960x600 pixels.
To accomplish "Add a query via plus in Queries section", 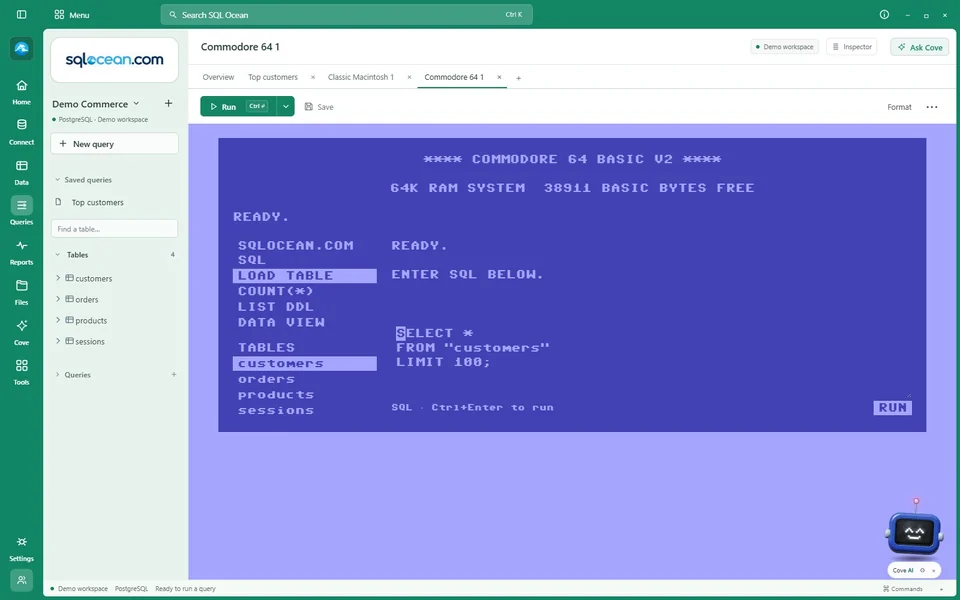I will click(x=174, y=375).
